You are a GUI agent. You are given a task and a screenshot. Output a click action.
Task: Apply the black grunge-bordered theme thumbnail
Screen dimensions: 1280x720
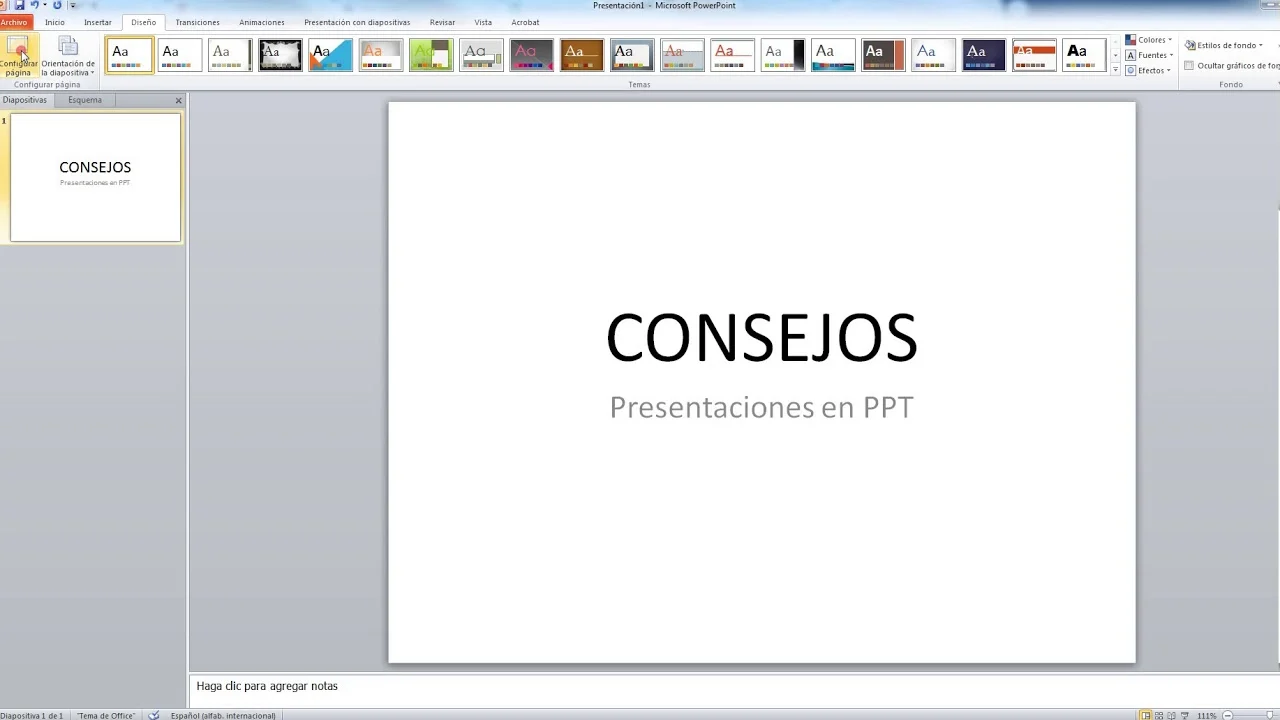(280, 55)
